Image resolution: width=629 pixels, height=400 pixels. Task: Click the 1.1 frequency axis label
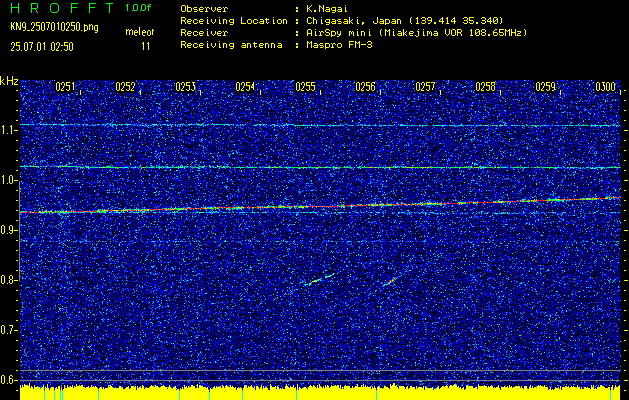(x=8, y=130)
